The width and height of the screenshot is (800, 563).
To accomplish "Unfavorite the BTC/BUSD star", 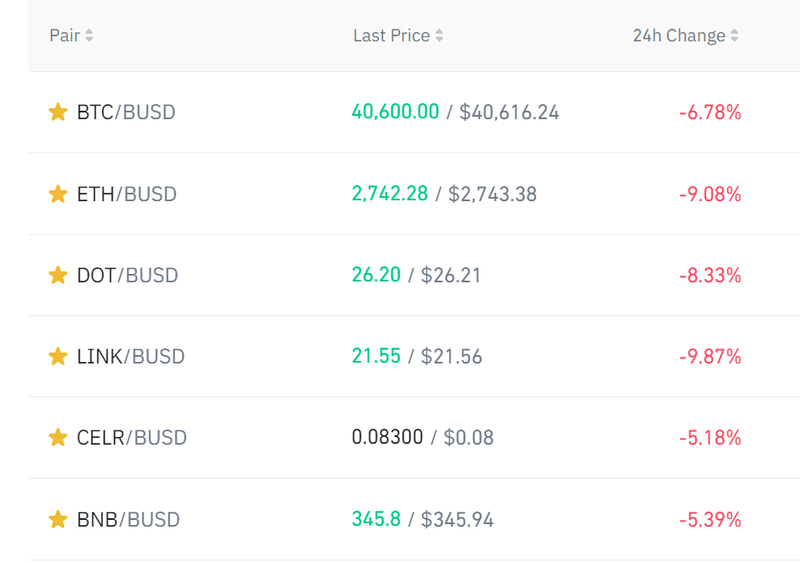I will [58, 112].
